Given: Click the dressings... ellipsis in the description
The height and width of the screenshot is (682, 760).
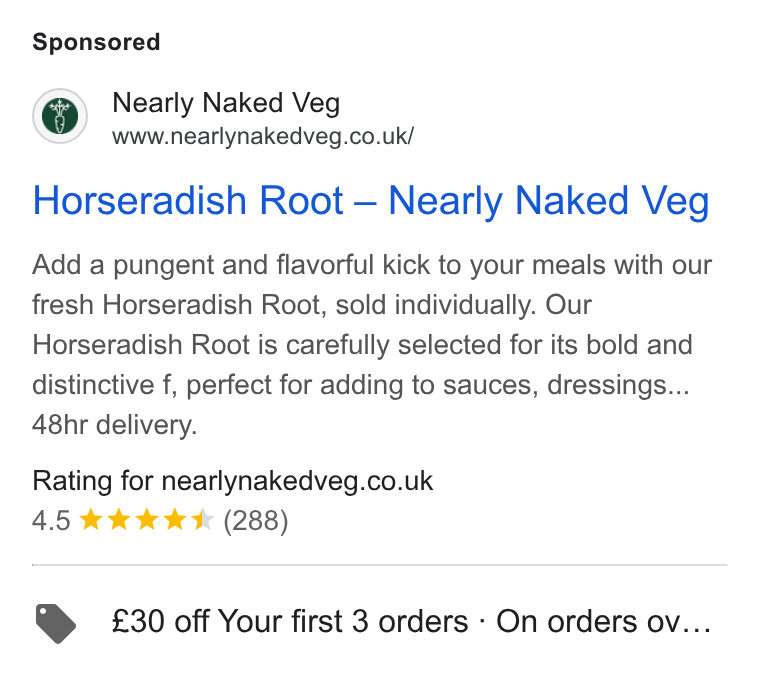Looking at the screenshot, I should pos(618,385).
